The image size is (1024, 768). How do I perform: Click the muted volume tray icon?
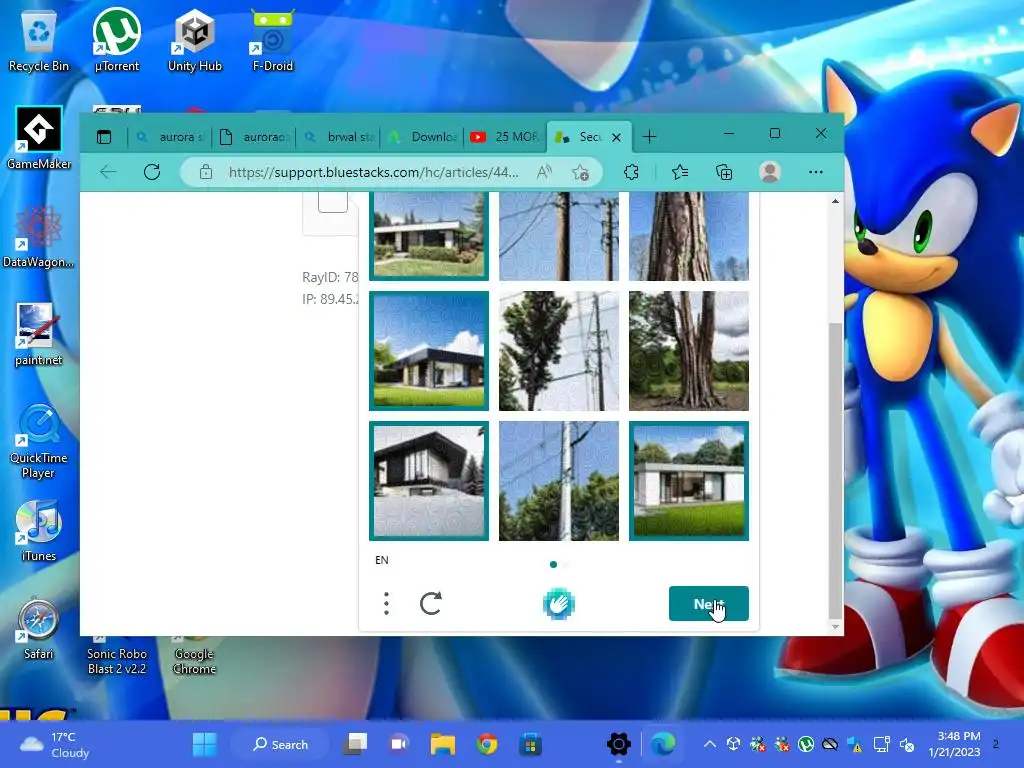906,744
